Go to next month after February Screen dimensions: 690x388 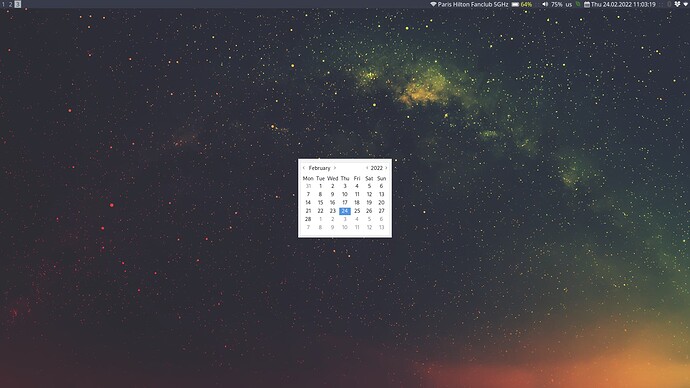pos(335,168)
